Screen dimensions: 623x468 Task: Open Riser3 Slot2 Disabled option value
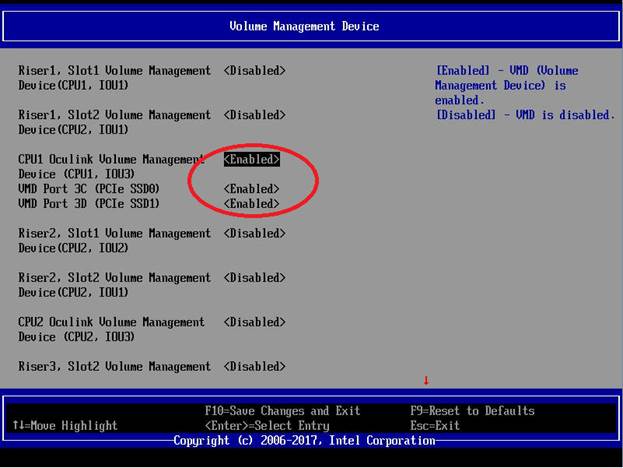coord(254,367)
